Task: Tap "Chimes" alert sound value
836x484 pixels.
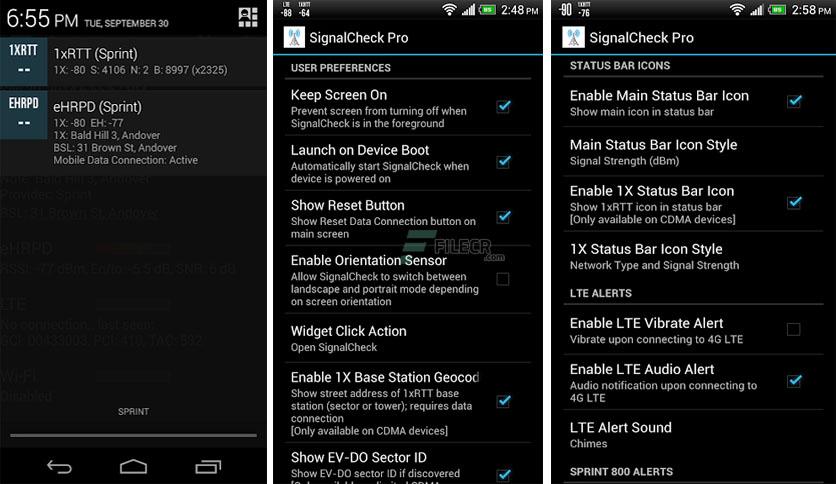Action: (x=589, y=443)
